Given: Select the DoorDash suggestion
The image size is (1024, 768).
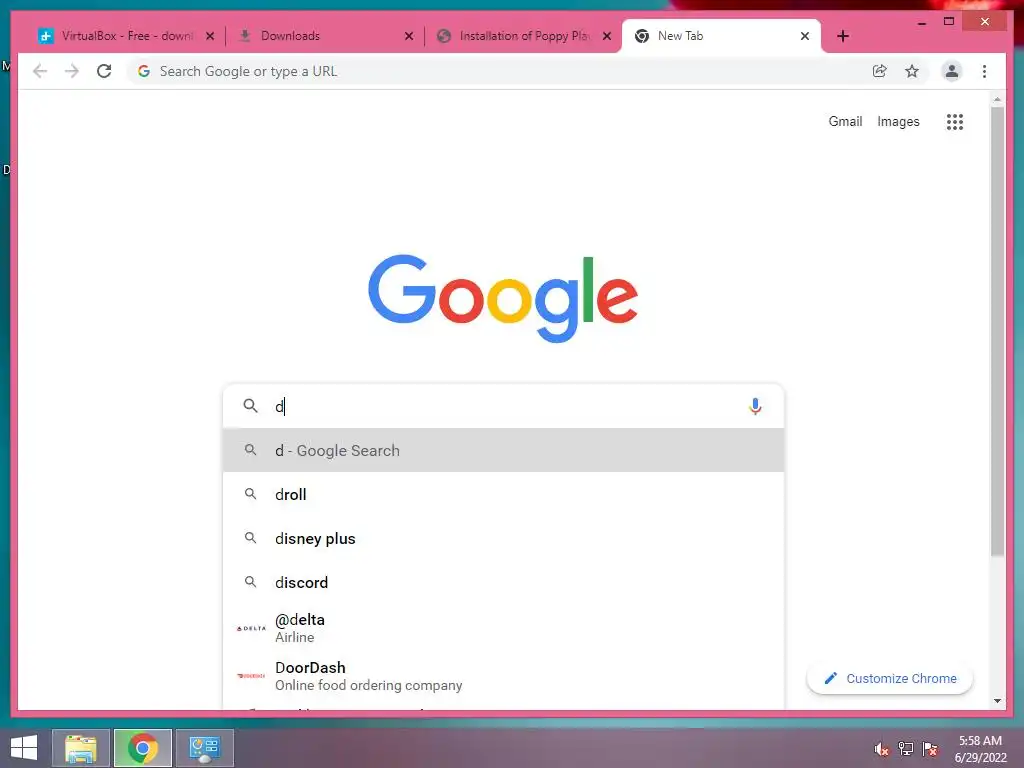Looking at the screenshot, I should (503, 676).
